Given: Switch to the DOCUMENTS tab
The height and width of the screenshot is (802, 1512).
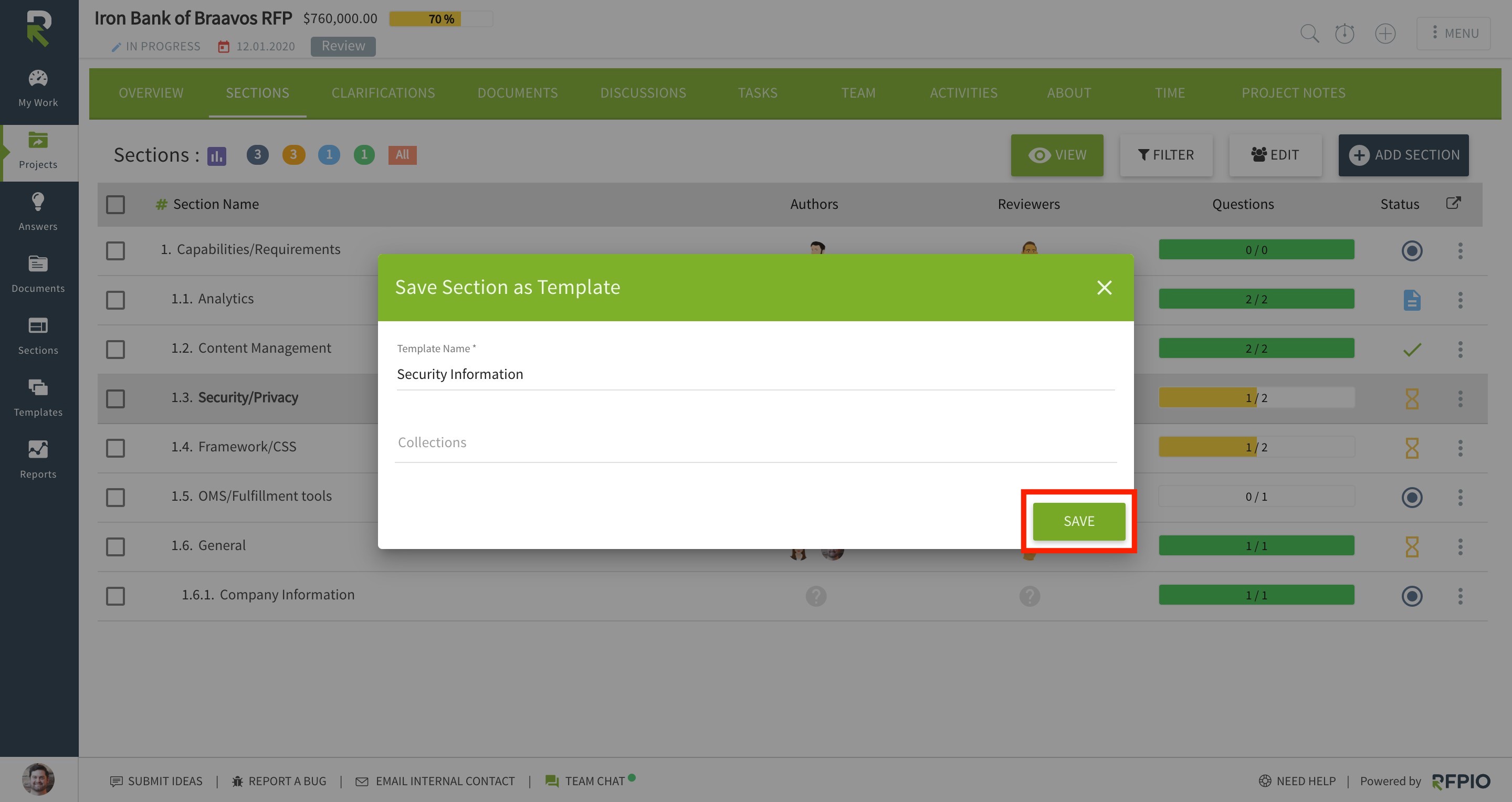Looking at the screenshot, I should pos(518,93).
